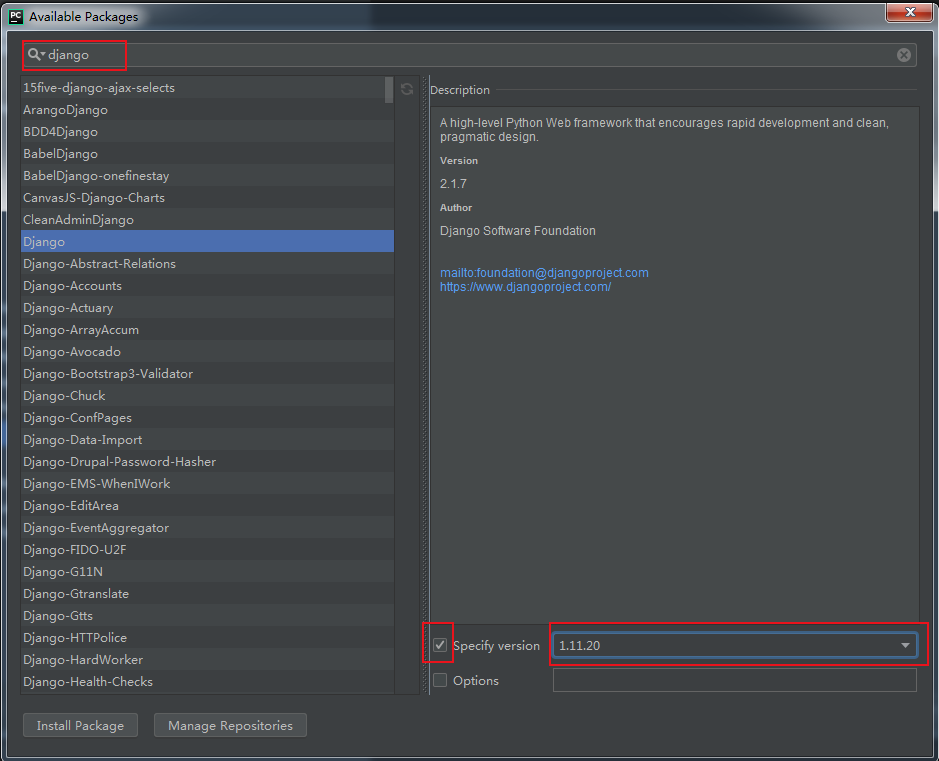The height and width of the screenshot is (761, 939).
Task: Select the Django package entry
Action: [207, 241]
